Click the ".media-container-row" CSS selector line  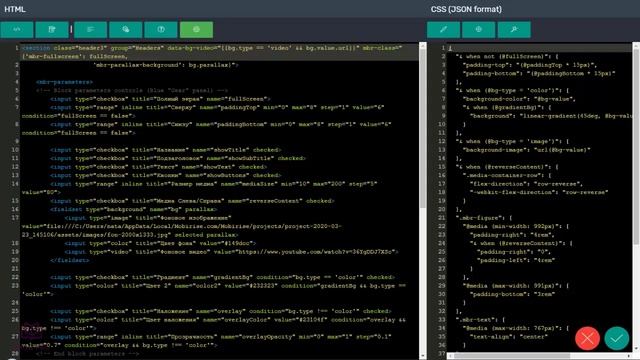[x=507, y=175]
